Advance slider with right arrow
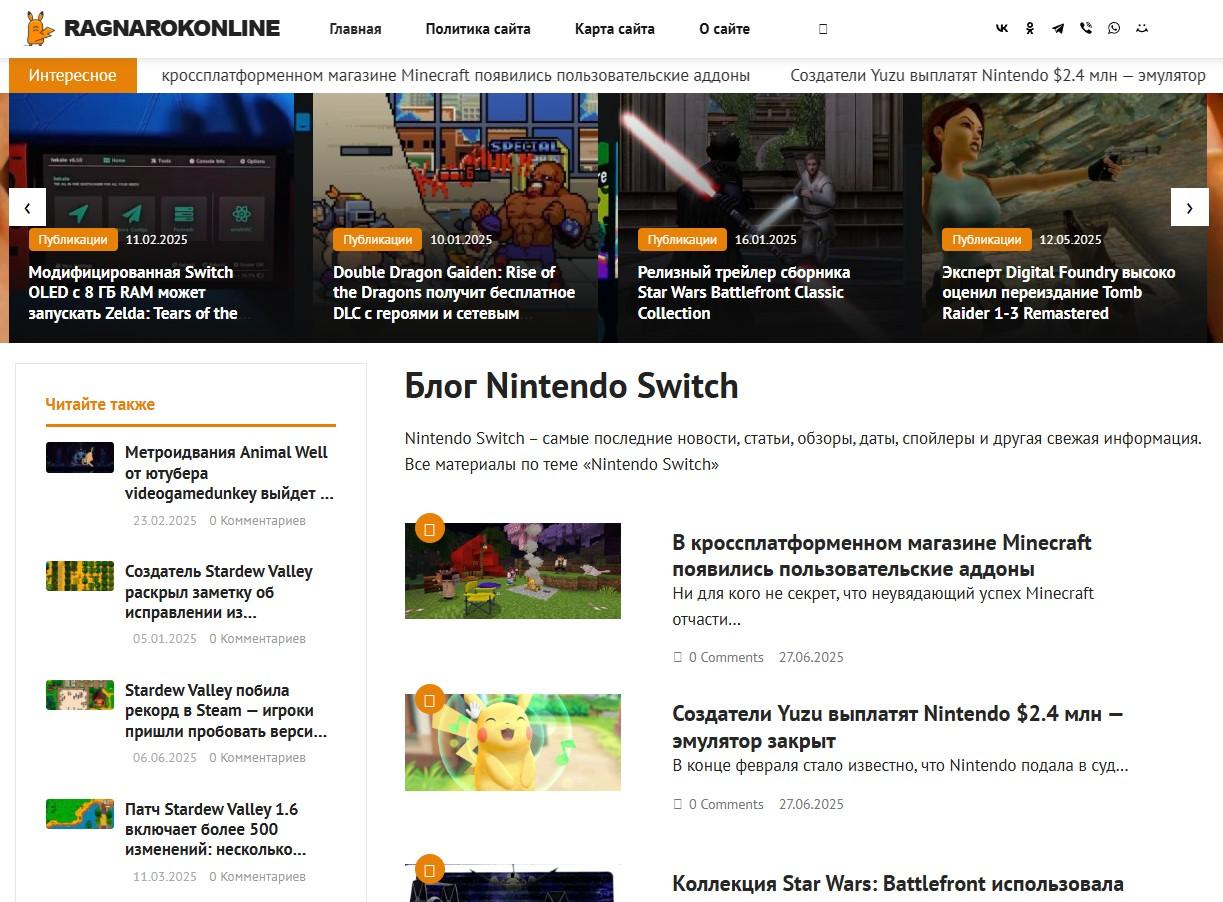The height and width of the screenshot is (902, 1223). pyautogui.click(x=1189, y=207)
